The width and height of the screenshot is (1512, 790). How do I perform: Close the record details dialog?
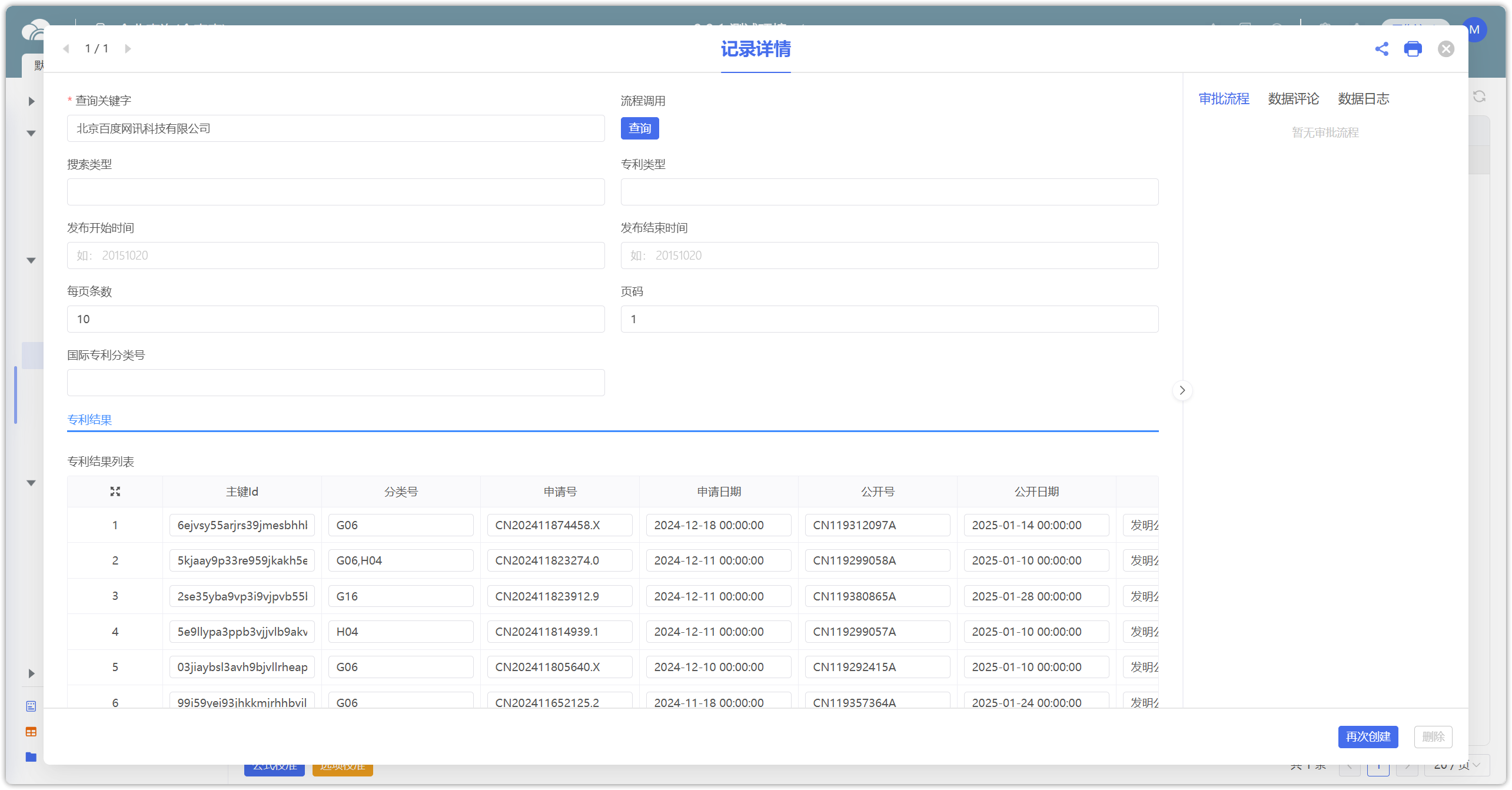click(1445, 49)
